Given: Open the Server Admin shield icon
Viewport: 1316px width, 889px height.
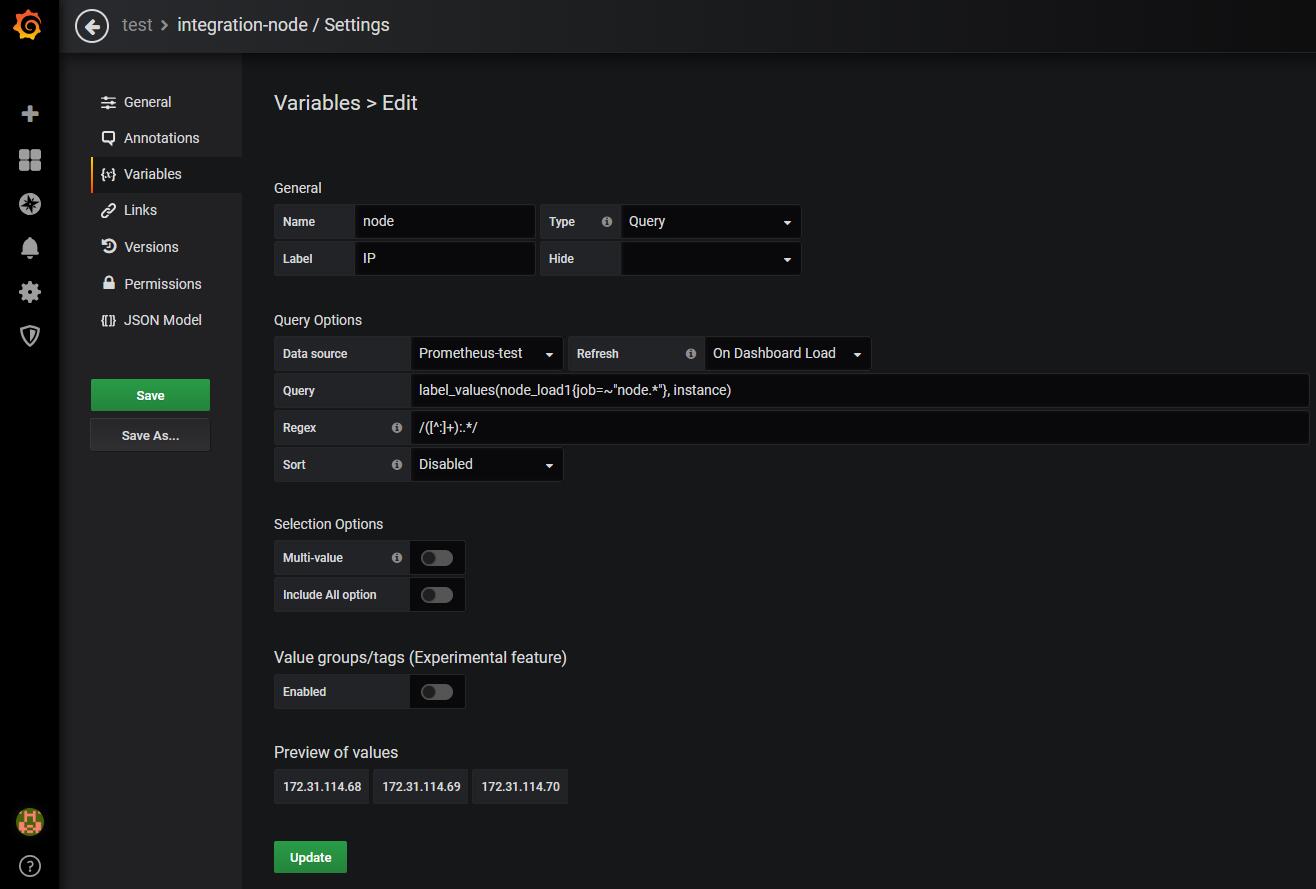Looking at the screenshot, I should 30,336.
